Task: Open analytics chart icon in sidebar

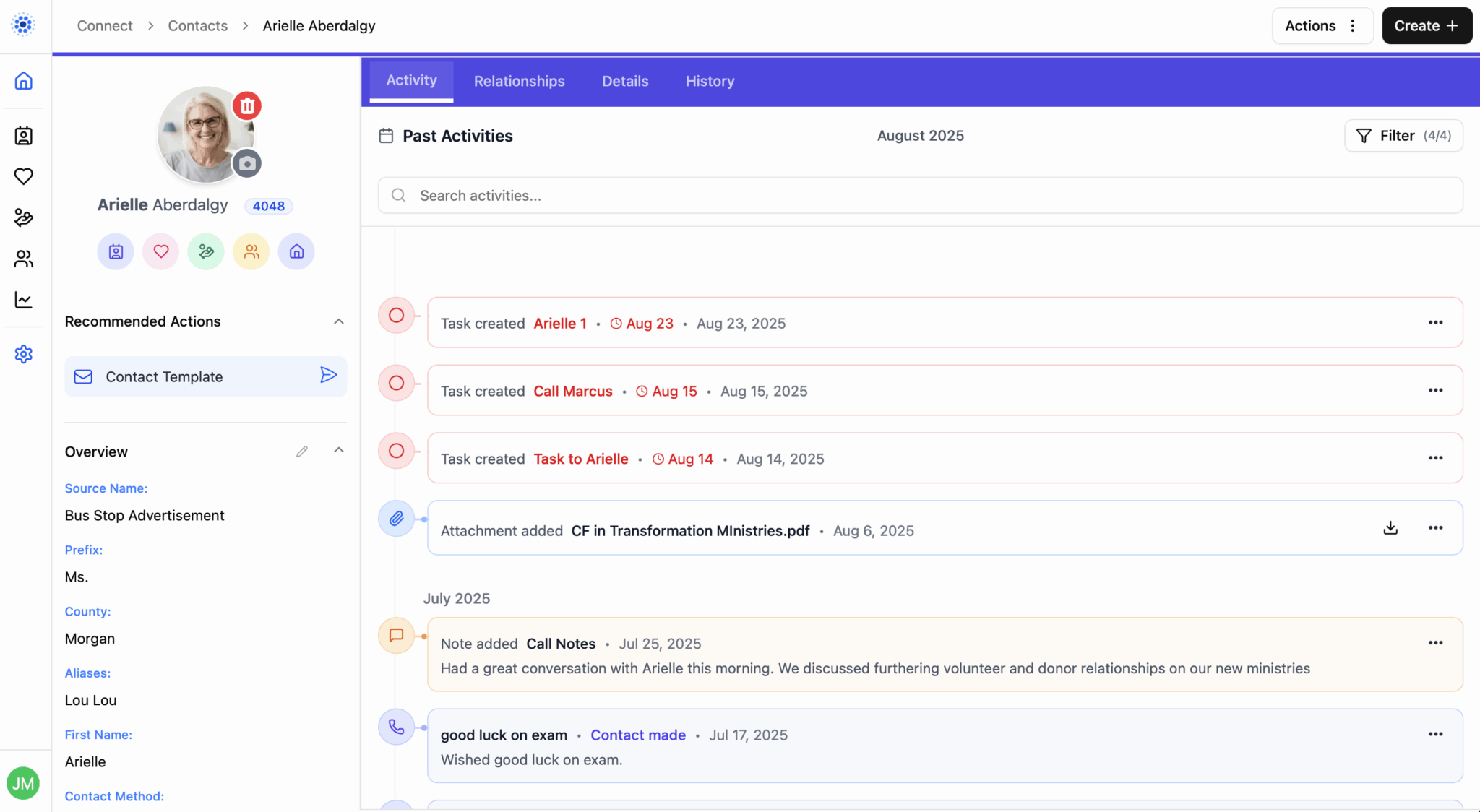Action: pos(24,300)
